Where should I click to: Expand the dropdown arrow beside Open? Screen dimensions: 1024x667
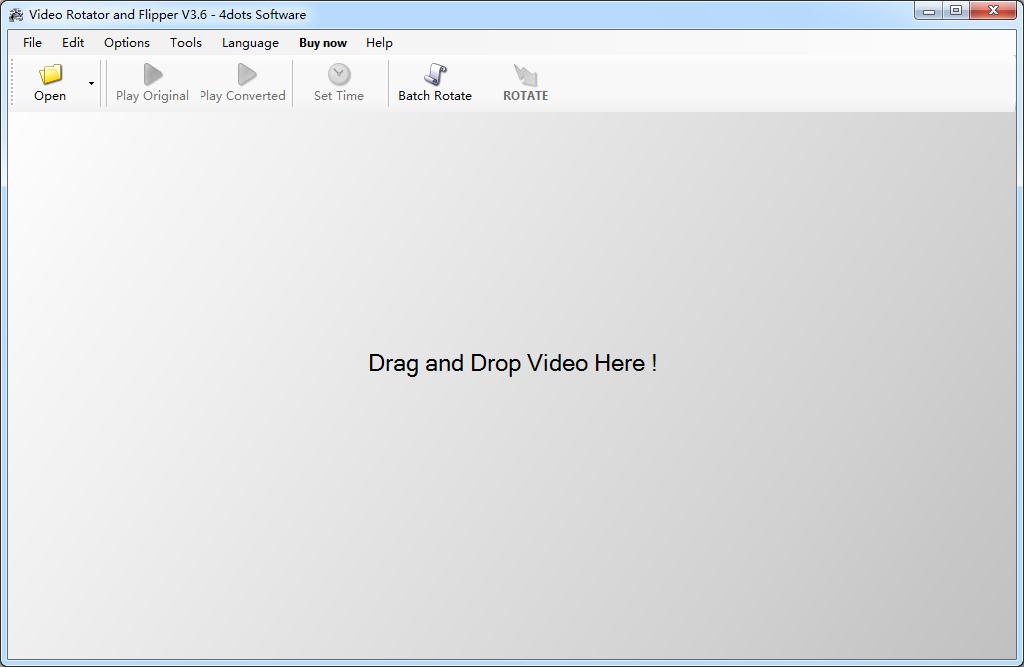click(91, 83)
